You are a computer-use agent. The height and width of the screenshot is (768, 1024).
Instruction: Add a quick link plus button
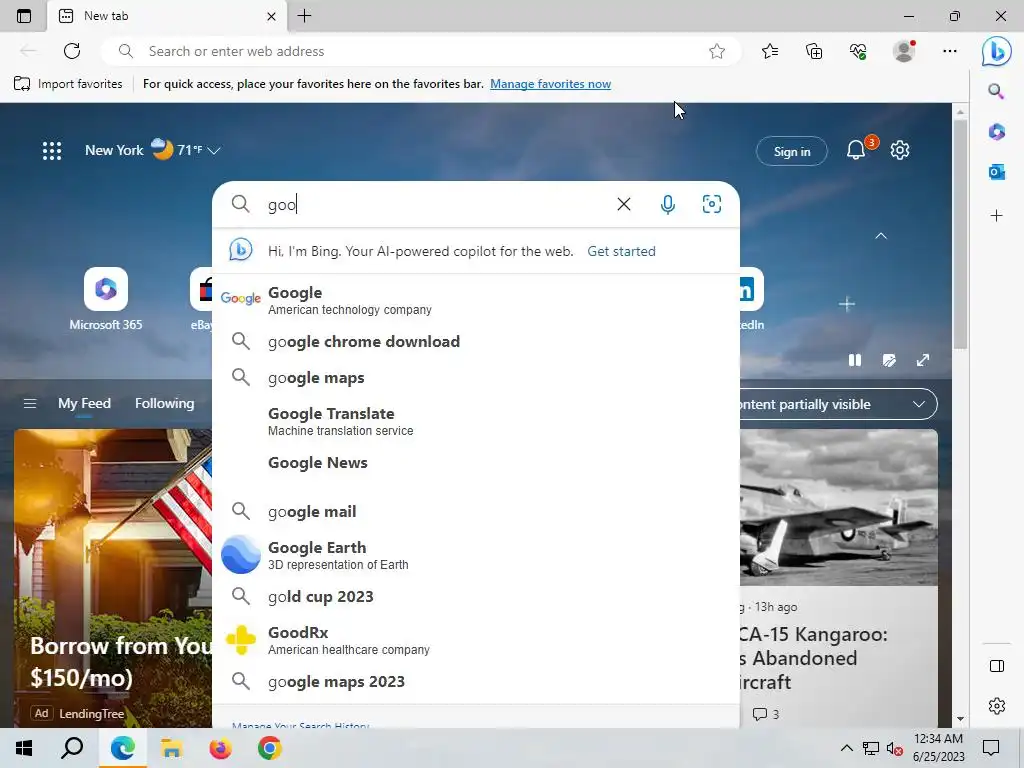846,304
